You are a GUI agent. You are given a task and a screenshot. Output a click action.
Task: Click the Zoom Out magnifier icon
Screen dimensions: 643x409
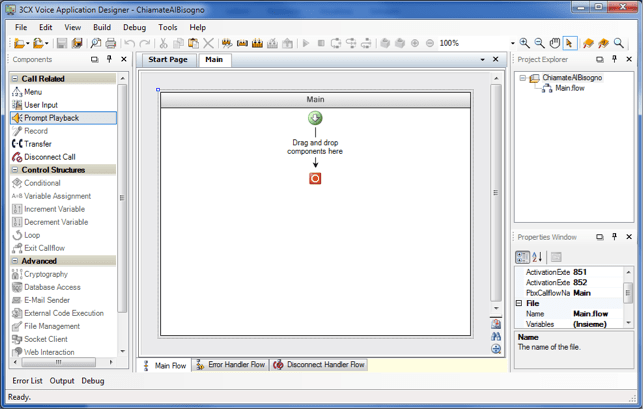pos(539,43)
